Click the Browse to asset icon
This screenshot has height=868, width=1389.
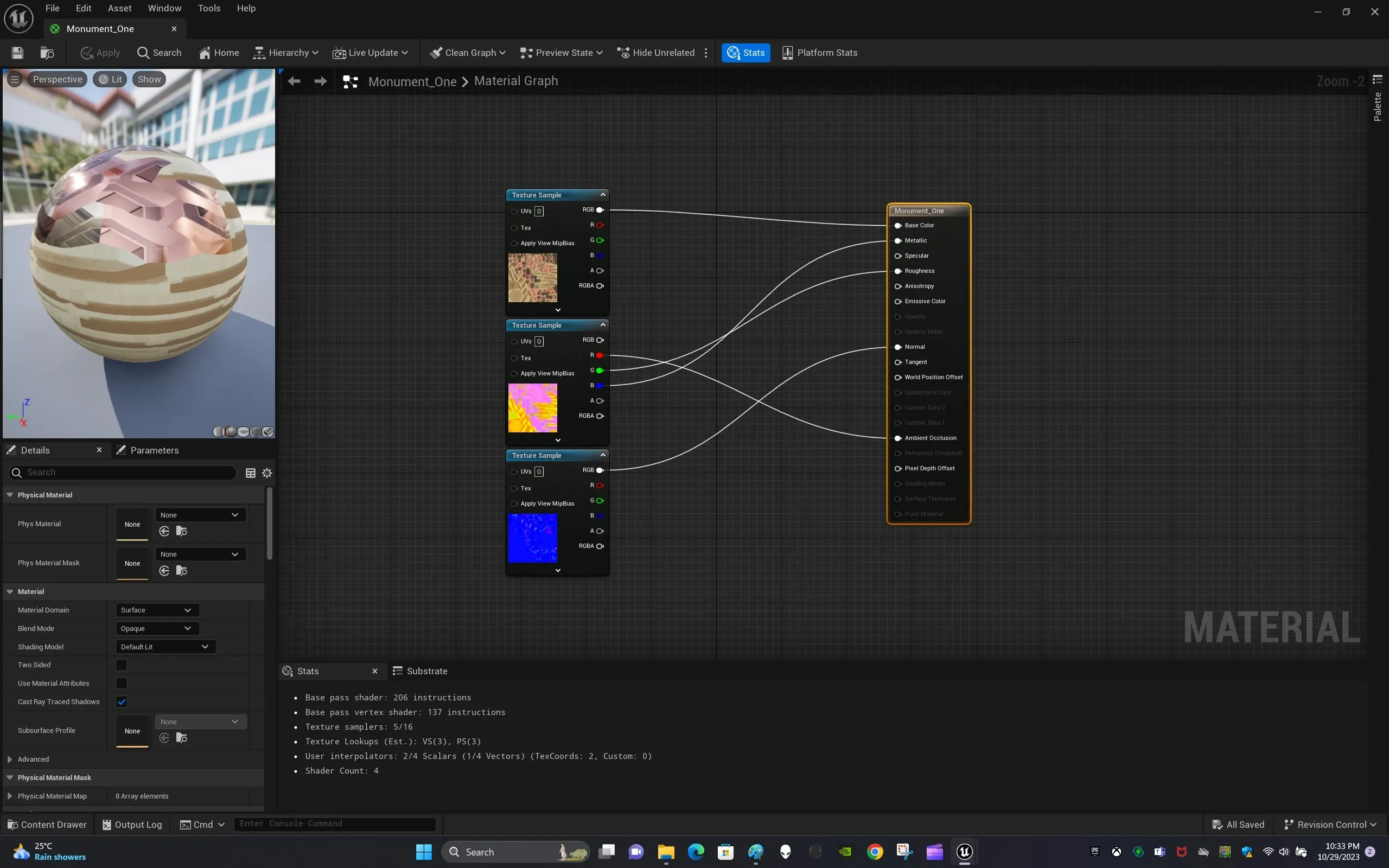click(x=47, y=53)
